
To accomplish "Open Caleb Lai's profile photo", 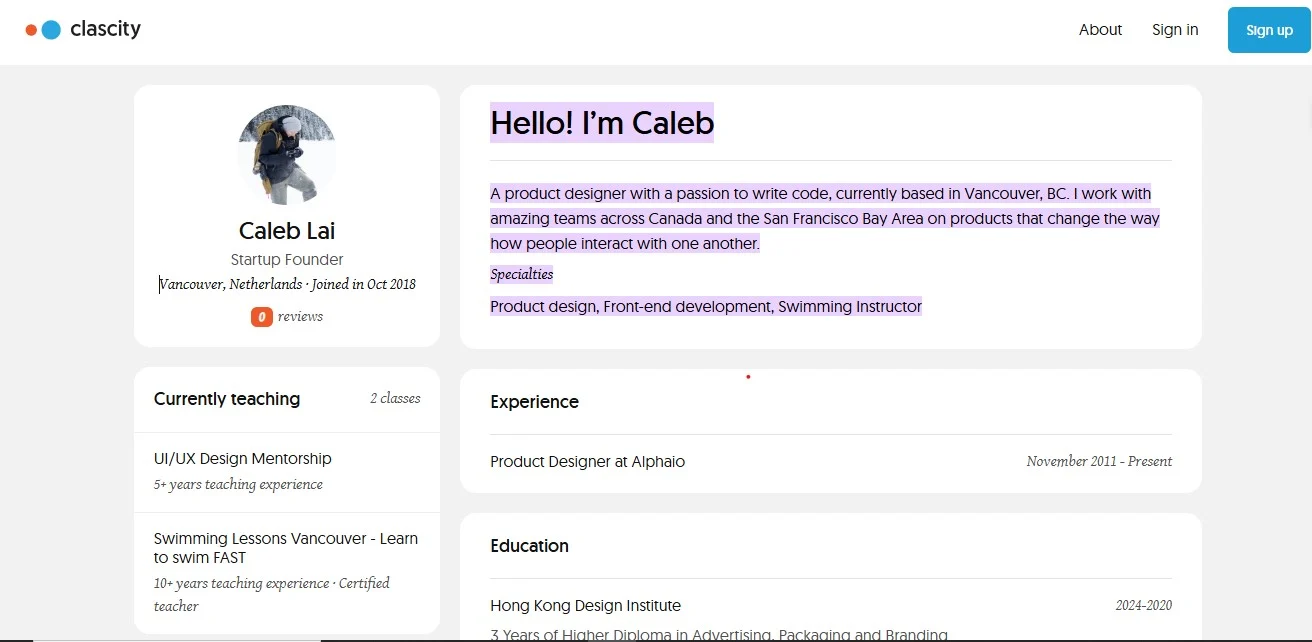I will point(287,154).
